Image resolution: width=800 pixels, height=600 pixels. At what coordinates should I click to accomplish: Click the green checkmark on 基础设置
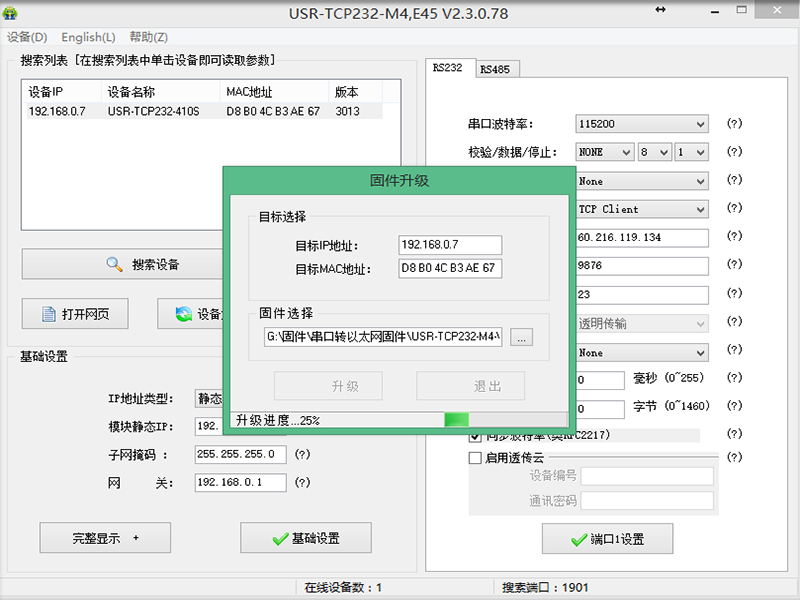(x=280, y=538)
